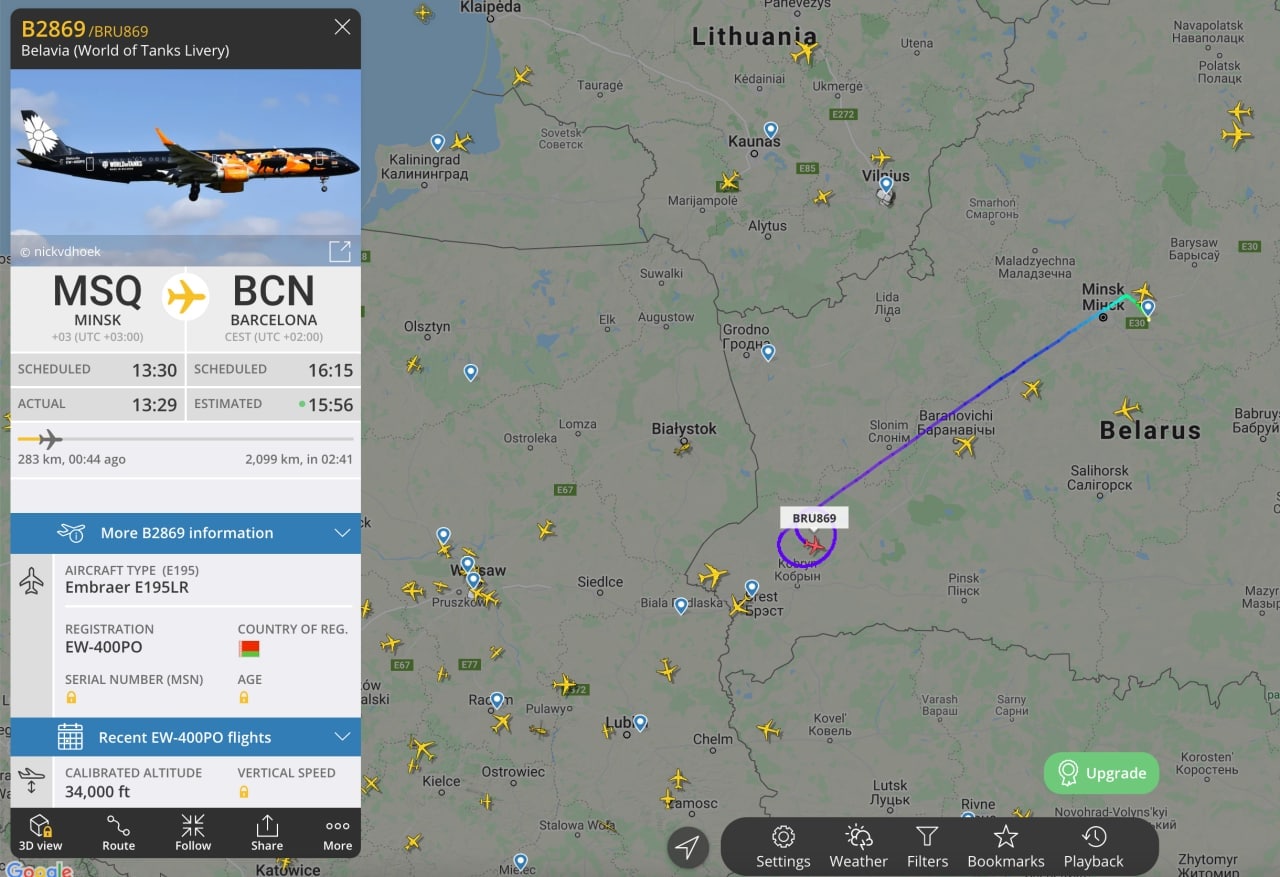The image size is (1280, 877).
Task: Close the B2869 flight panel
Action: coord(342,27)
